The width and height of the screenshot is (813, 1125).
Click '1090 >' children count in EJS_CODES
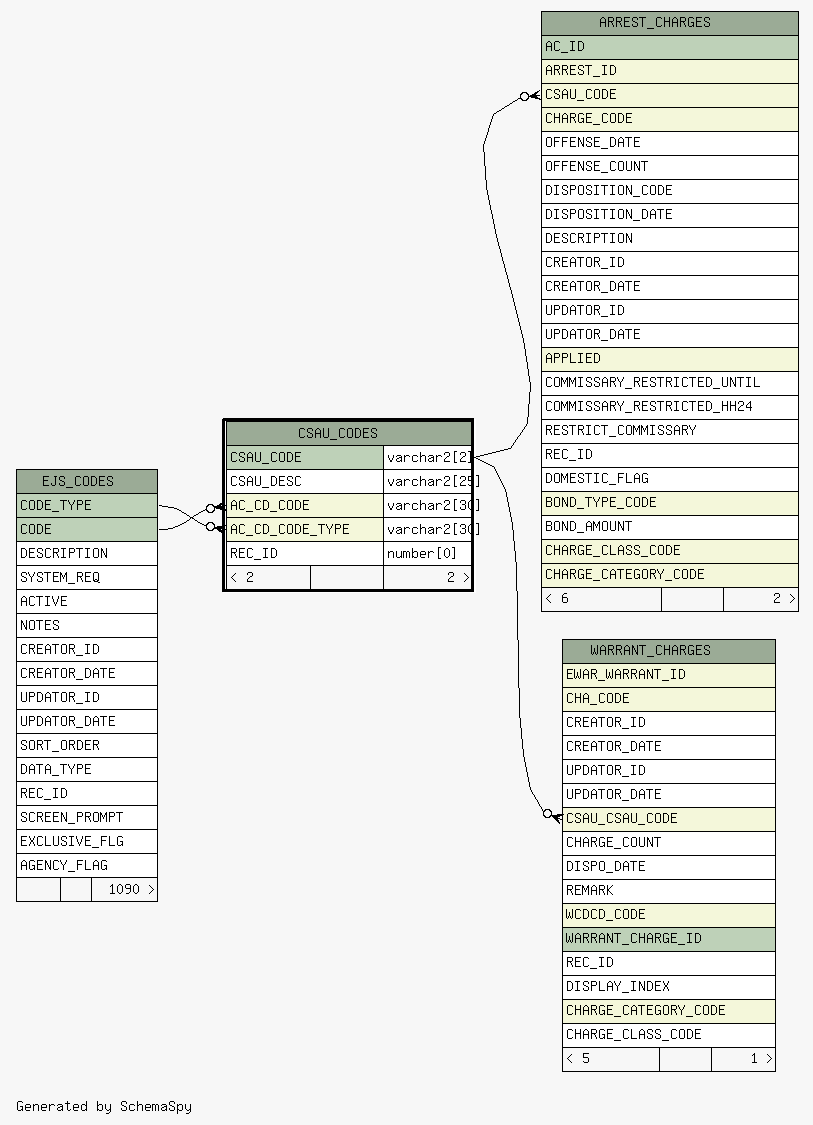[124, 890]
